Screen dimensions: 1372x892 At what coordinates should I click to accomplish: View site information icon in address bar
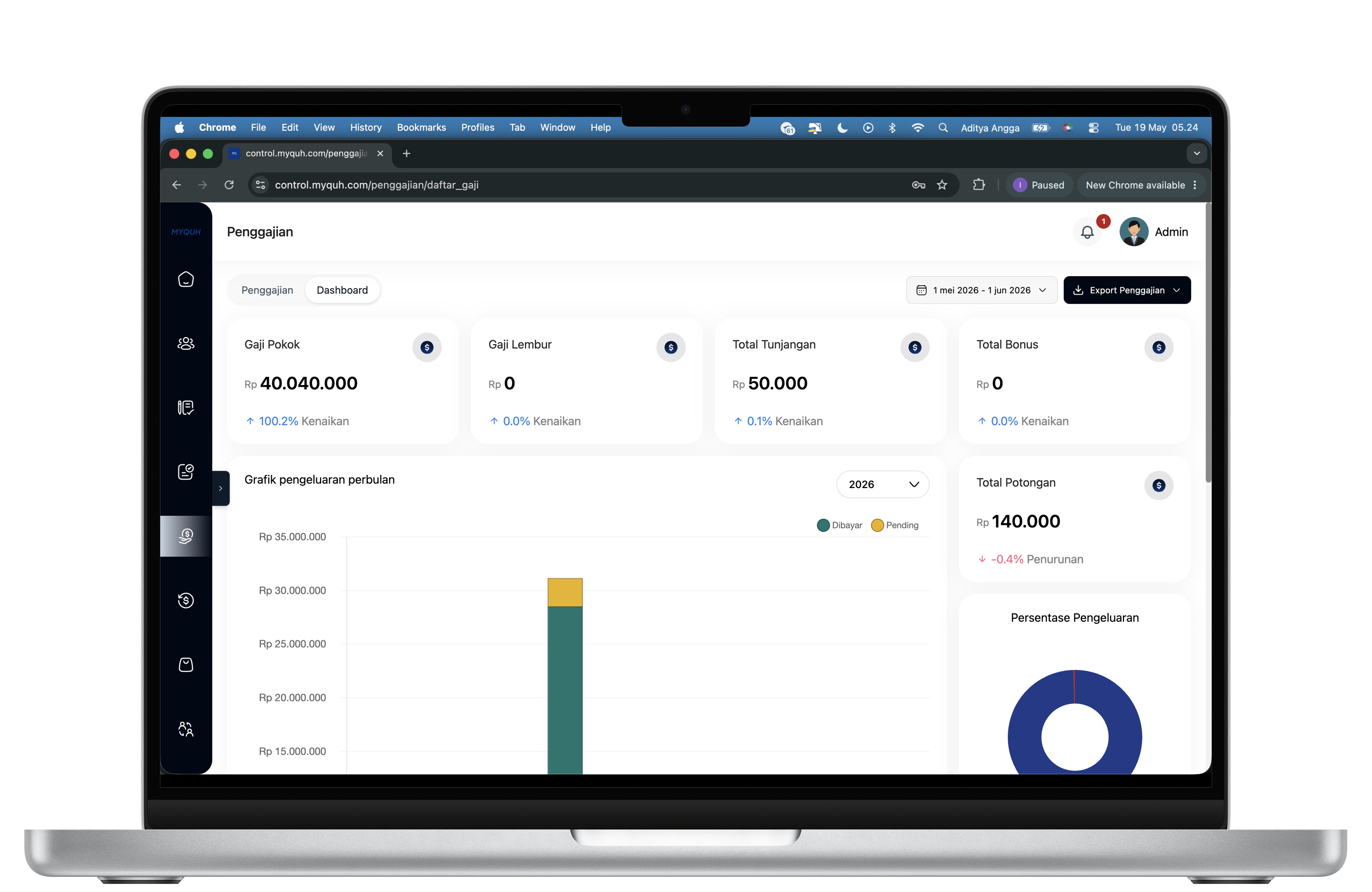(261, 185)
